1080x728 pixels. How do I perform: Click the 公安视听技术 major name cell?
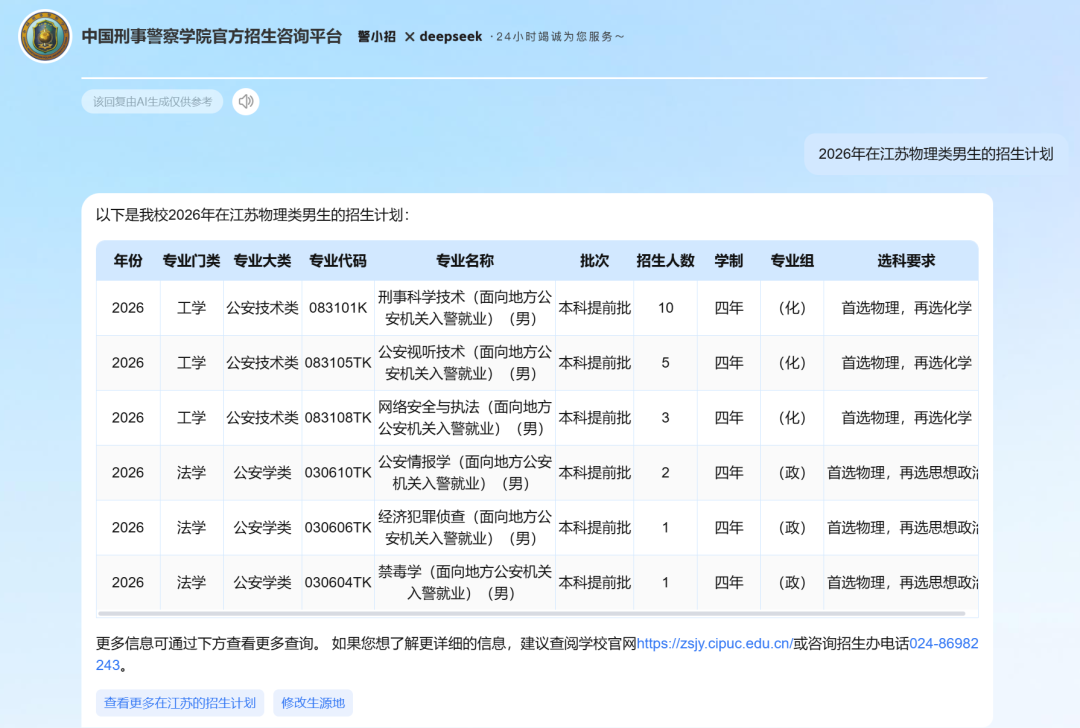tap(465, 363)
